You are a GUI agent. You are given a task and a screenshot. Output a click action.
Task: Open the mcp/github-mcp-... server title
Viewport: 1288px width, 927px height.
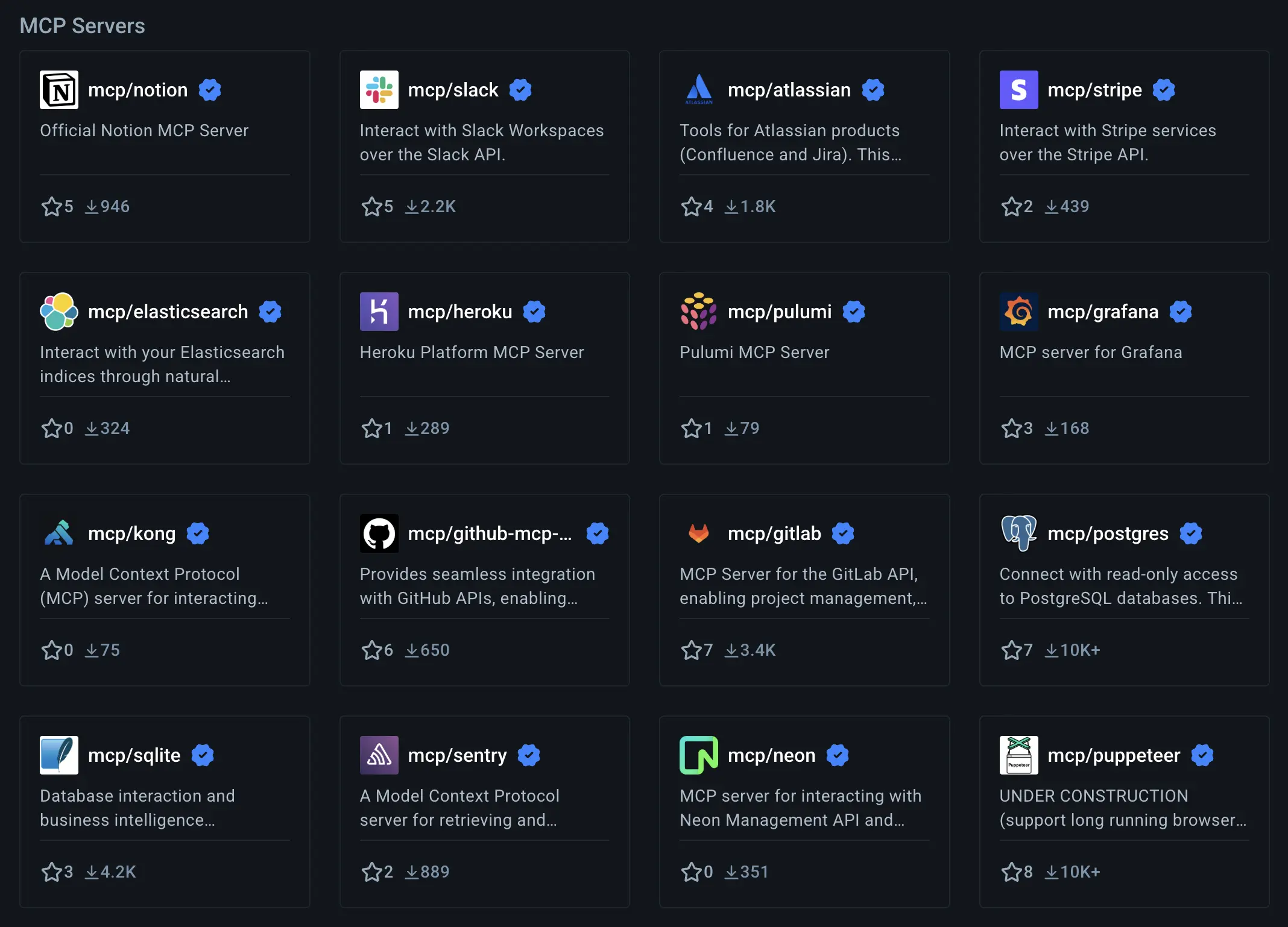(490, 533)
